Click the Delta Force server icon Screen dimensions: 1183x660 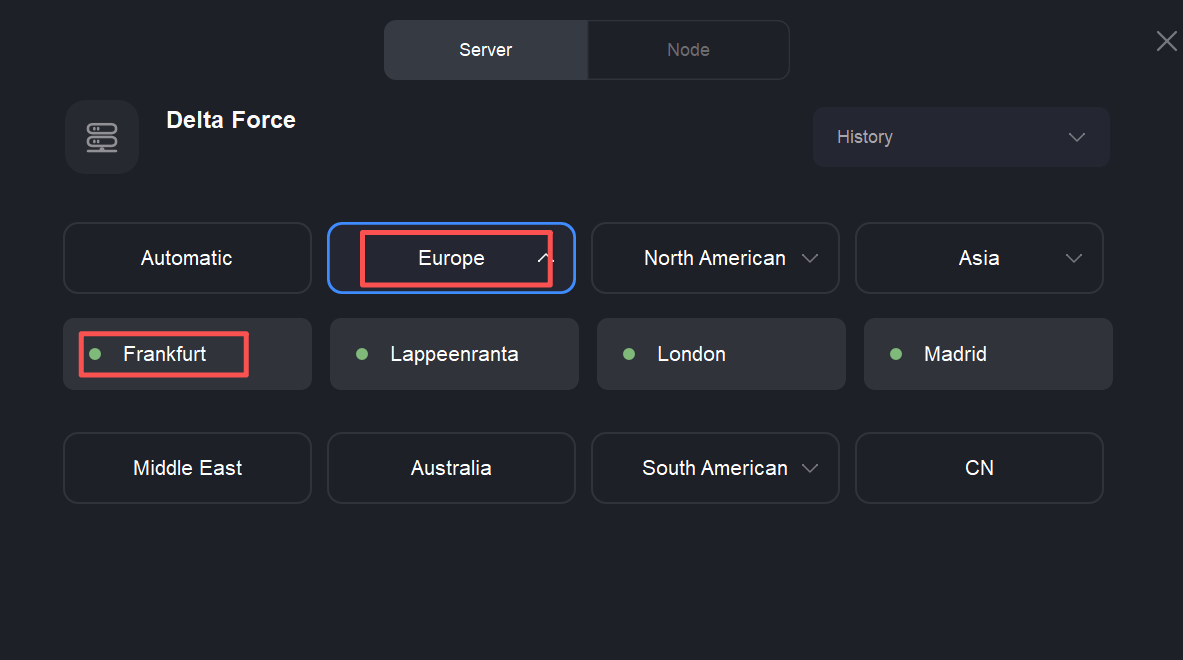[102, 137]
